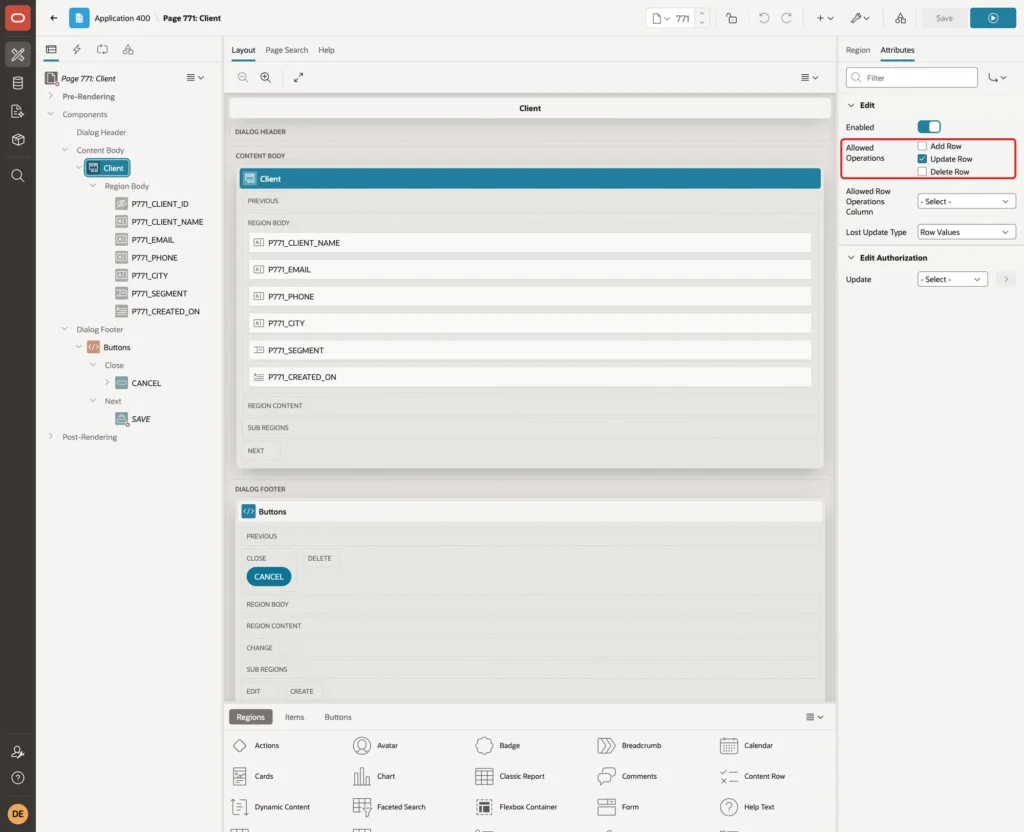1024x832 pixels.
Task: Click into the property Filter field
Action: point(911,78)
